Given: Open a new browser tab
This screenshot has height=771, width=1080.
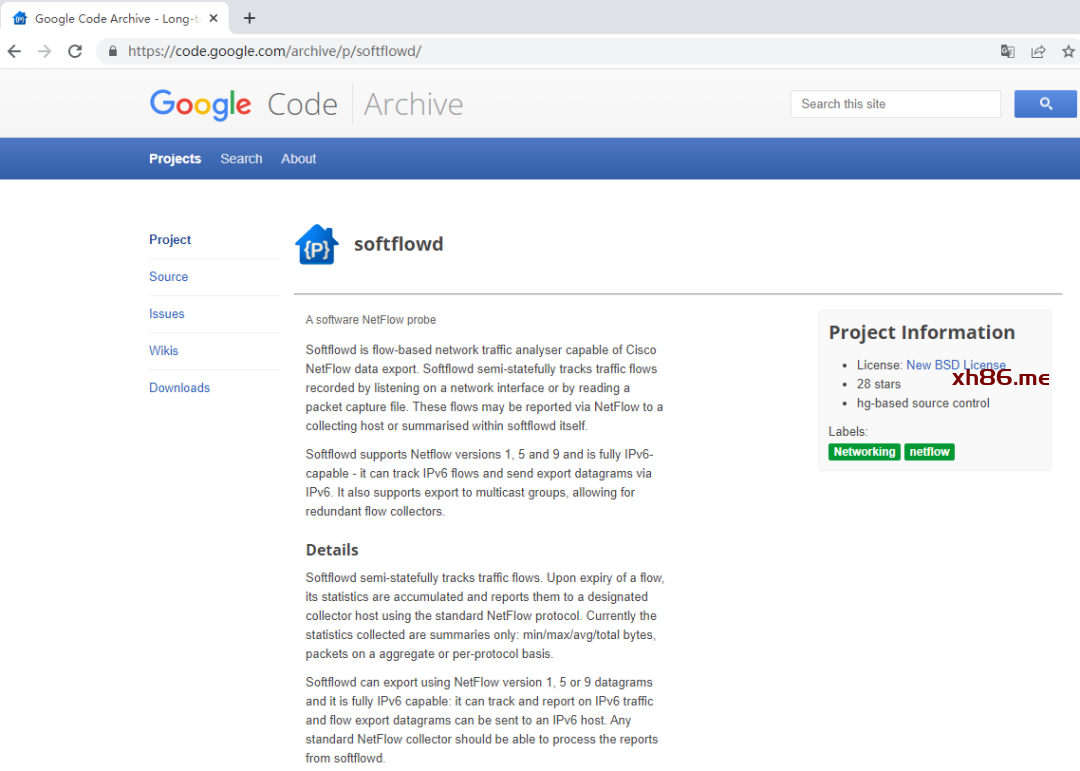Looking at the screenshot, I should [x=249, y=18].
